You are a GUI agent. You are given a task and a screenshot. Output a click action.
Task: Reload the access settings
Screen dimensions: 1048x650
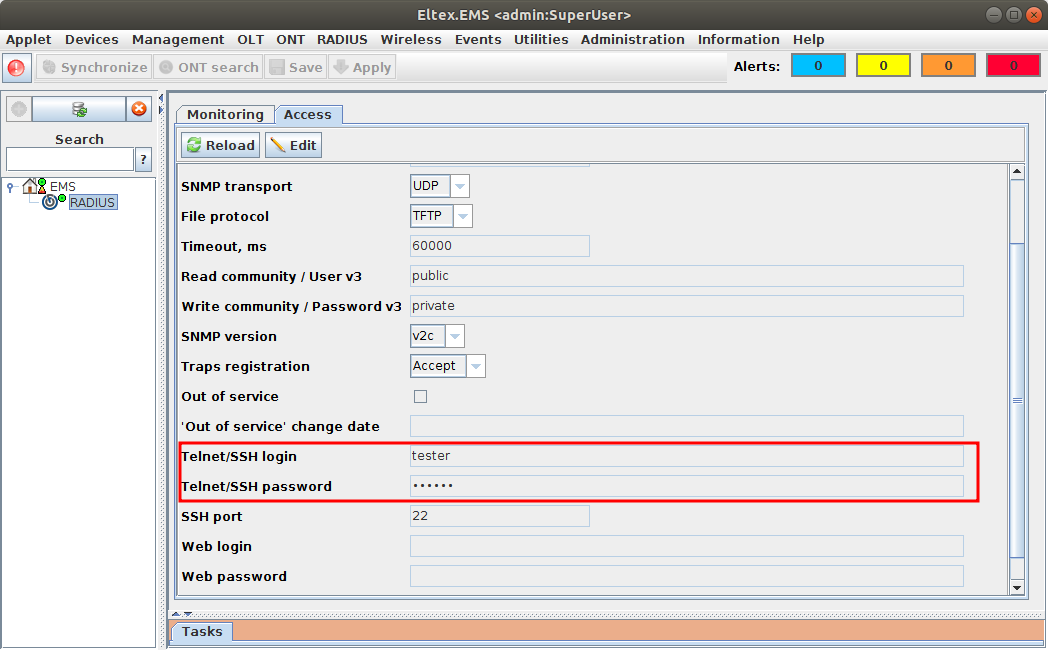[x=221, y=145]
